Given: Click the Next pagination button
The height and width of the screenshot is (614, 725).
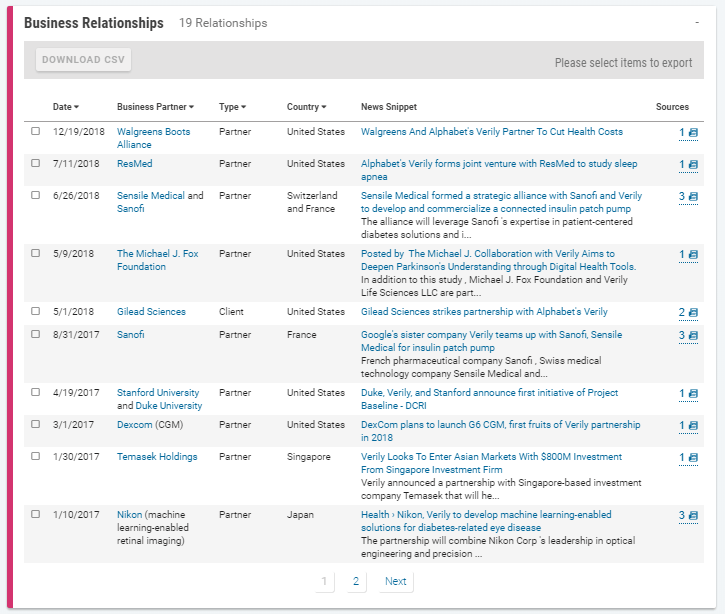Looking at the screenshot, I should 396,581.
